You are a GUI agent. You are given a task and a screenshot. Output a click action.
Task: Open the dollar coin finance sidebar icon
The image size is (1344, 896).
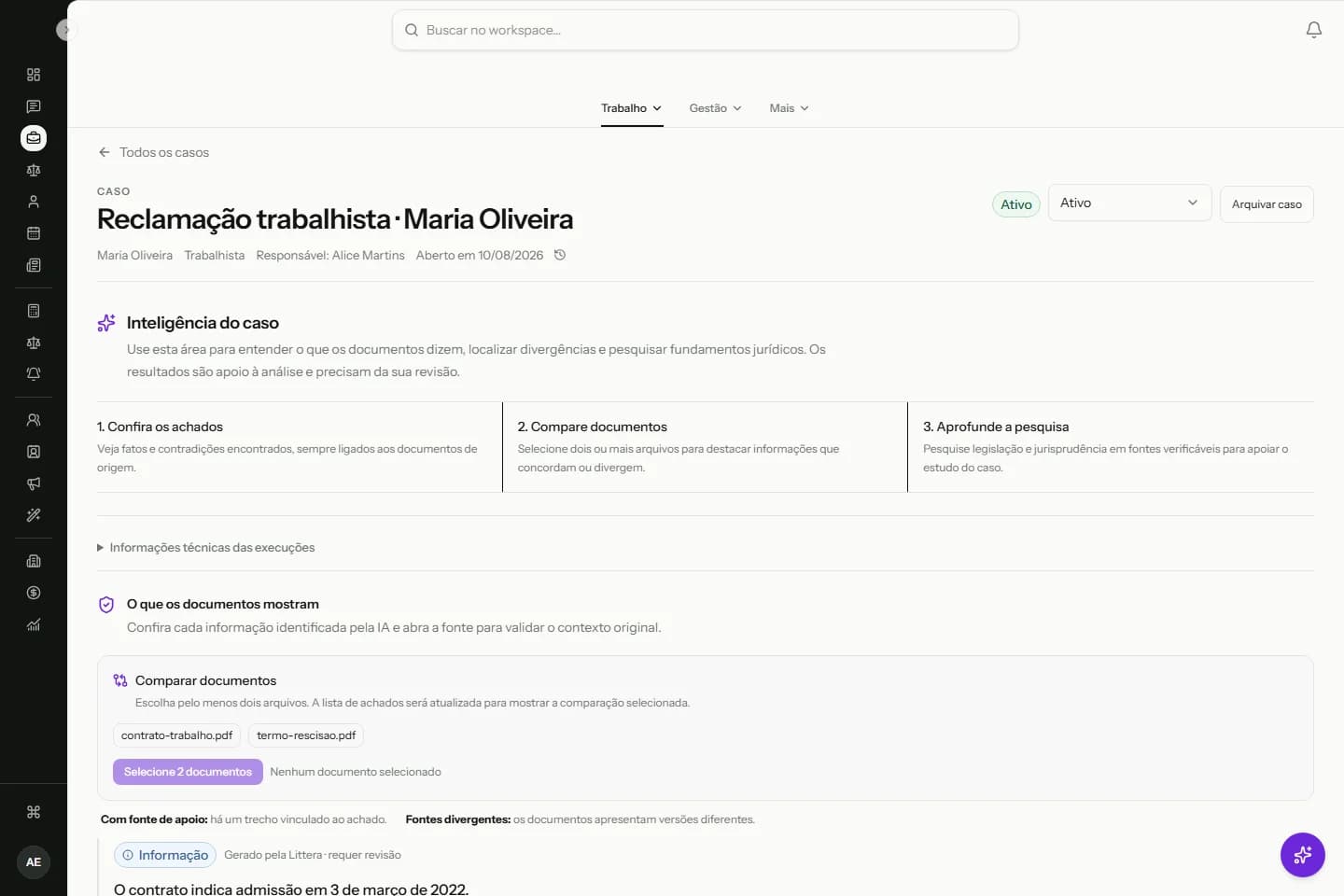34,593
